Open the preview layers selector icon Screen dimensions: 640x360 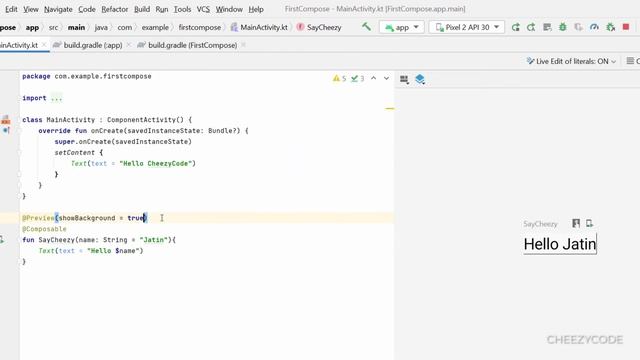pyautogui.click(x=420, y=79)
